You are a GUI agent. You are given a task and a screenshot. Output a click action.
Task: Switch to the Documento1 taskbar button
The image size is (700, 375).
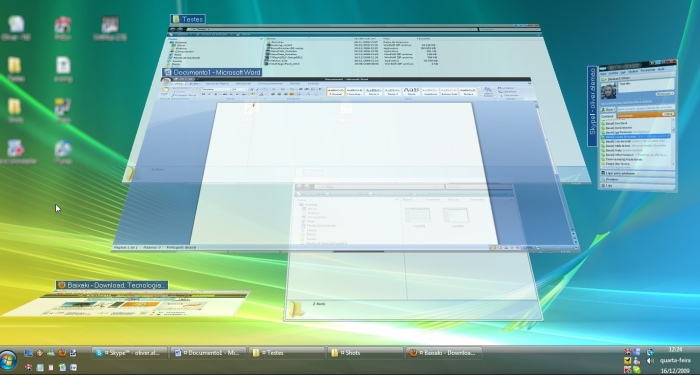(x=208, y=353)
